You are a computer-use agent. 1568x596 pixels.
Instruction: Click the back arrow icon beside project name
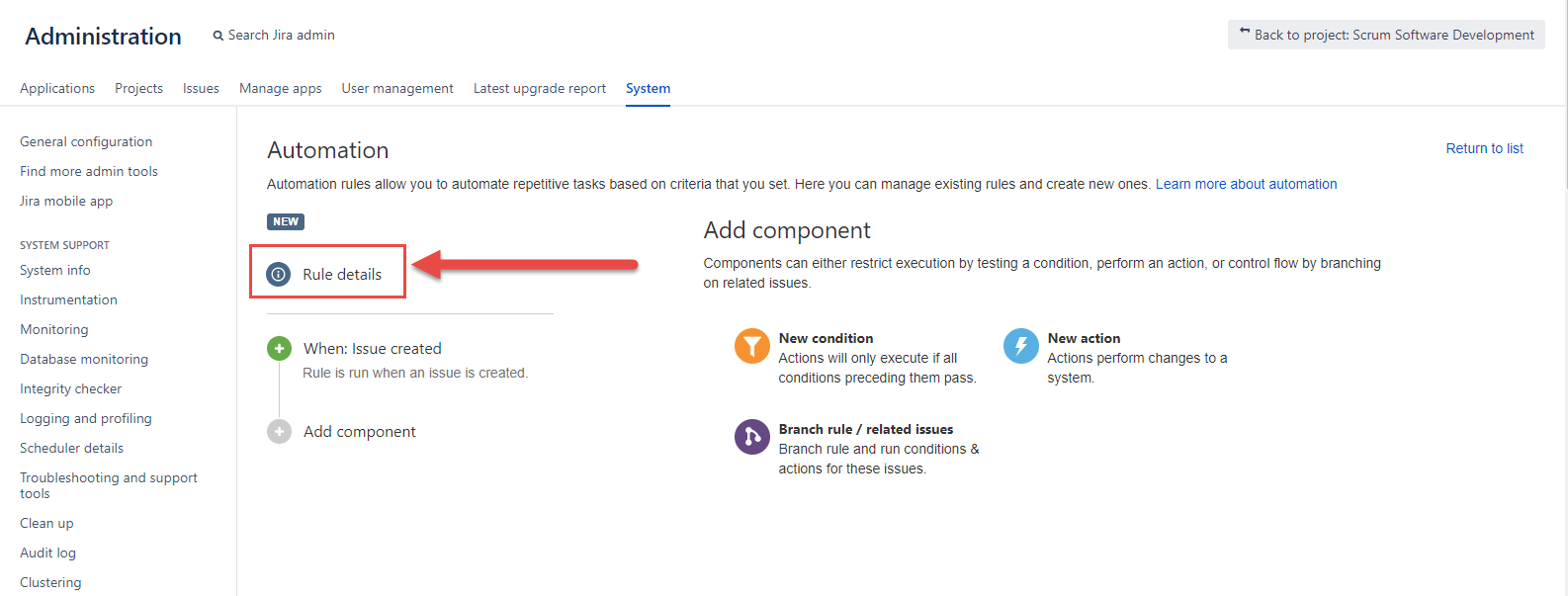(1245, 33)
